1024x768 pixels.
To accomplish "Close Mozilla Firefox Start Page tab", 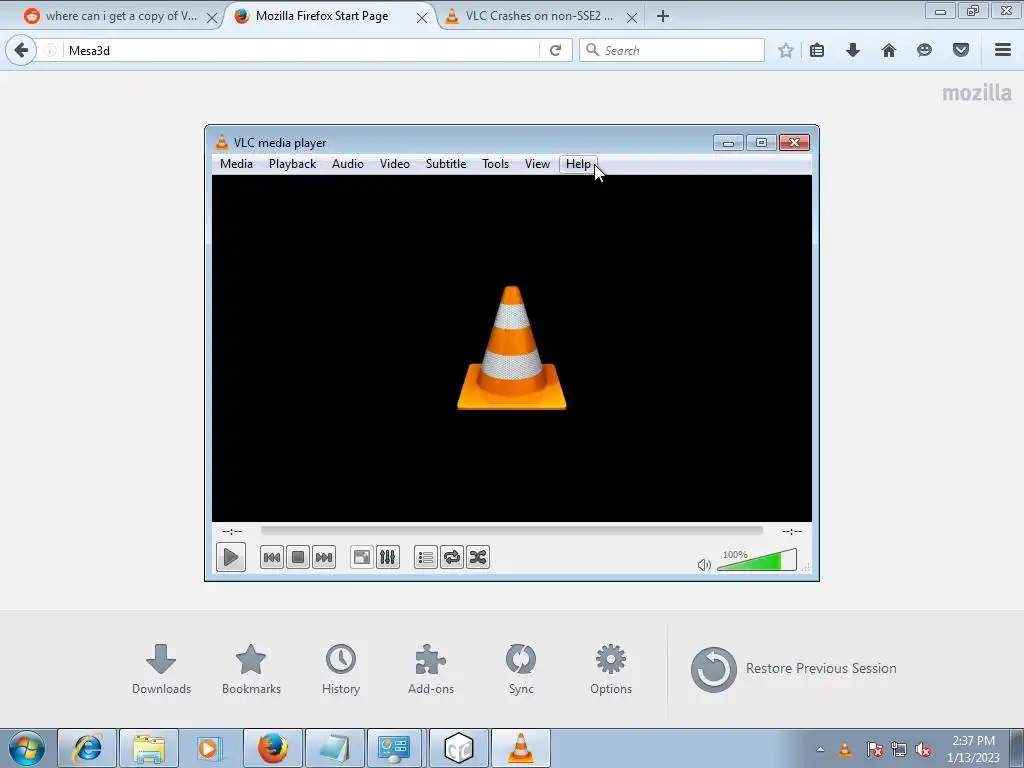I will tap(422, 18).
